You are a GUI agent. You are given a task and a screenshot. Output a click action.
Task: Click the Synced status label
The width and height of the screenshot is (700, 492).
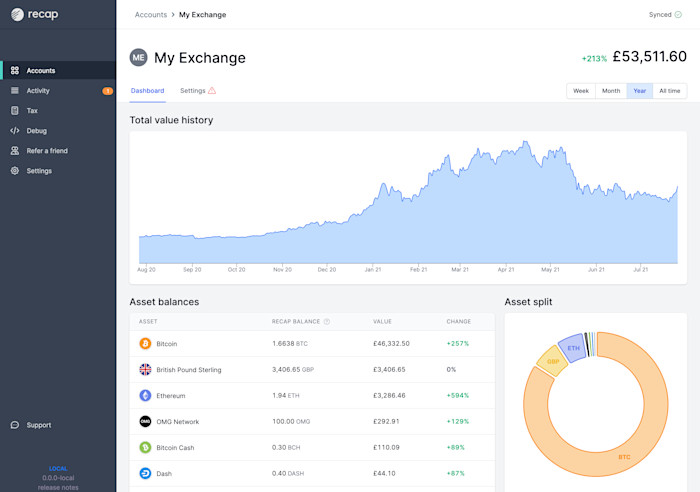click(x=660, y=15)
